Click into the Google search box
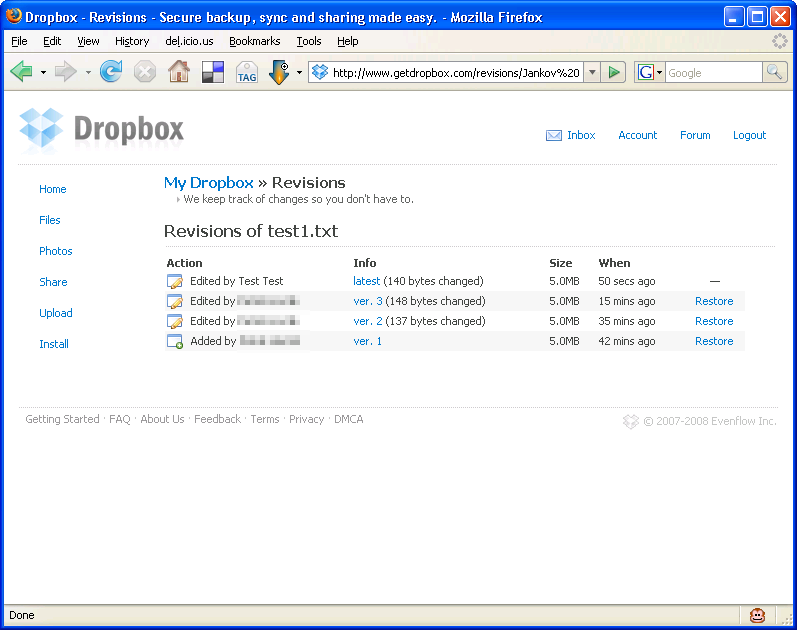Image resolution: width=797 pixels, height=630 pixels. point(714,73)
